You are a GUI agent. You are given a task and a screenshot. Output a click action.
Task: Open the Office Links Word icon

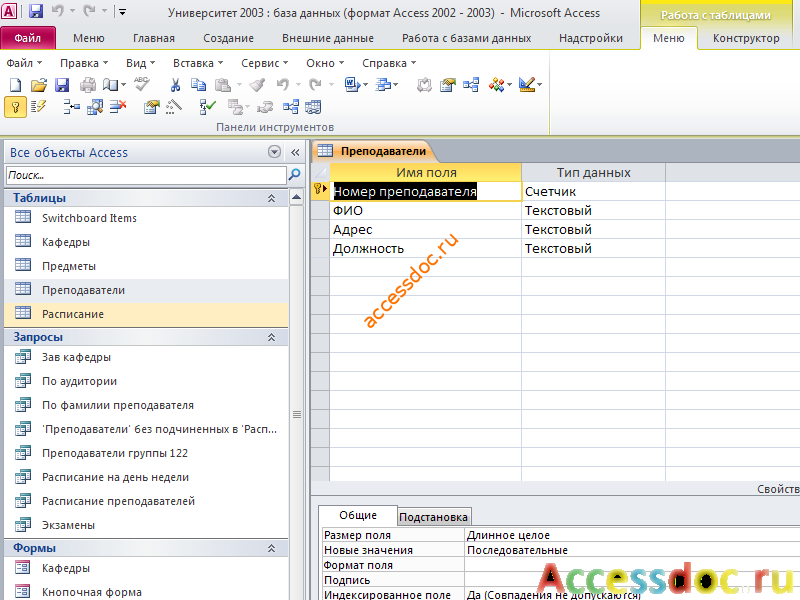tap(351, 85)
